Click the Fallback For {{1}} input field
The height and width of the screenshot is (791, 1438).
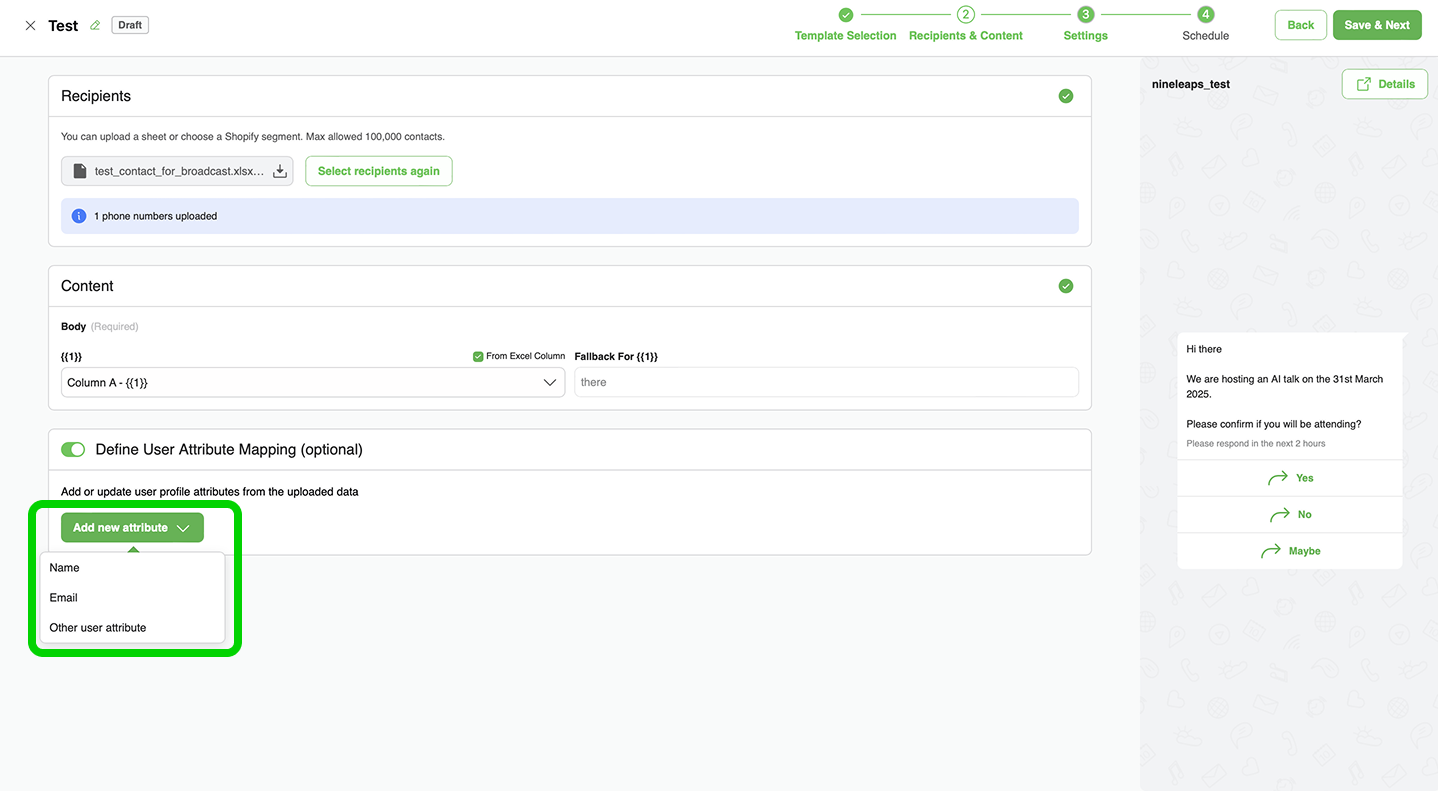pos(826,383)
